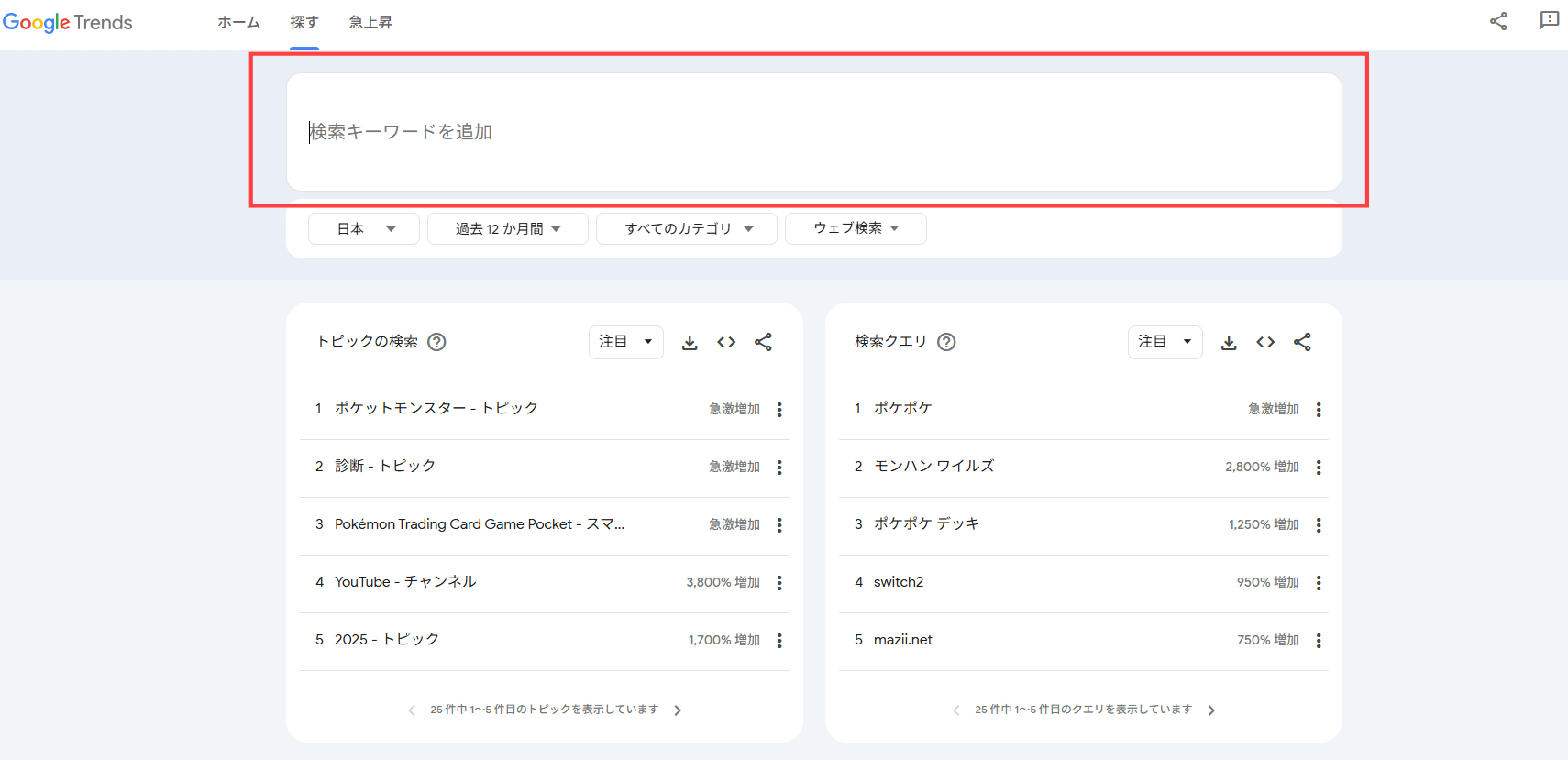Open more options for switch2 row
Screen dimensions: 1568x760
point(1319,583)
